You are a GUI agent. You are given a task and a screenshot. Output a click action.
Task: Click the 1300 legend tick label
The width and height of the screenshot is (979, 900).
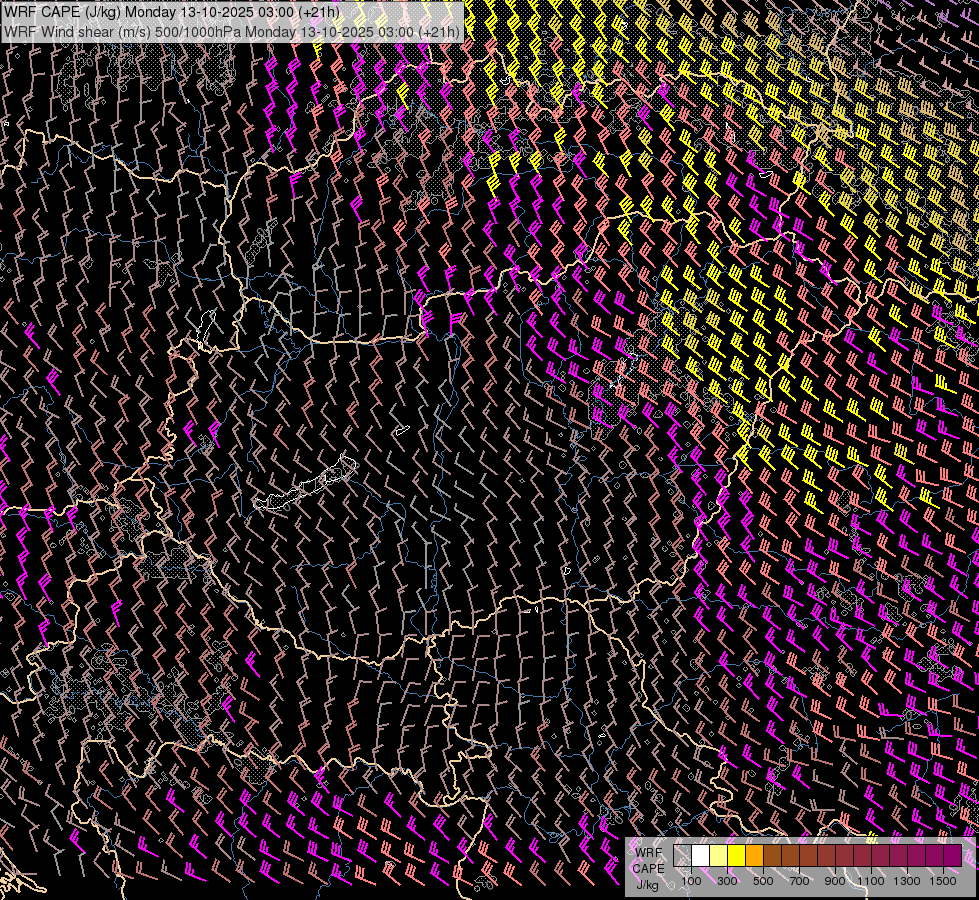907,881
